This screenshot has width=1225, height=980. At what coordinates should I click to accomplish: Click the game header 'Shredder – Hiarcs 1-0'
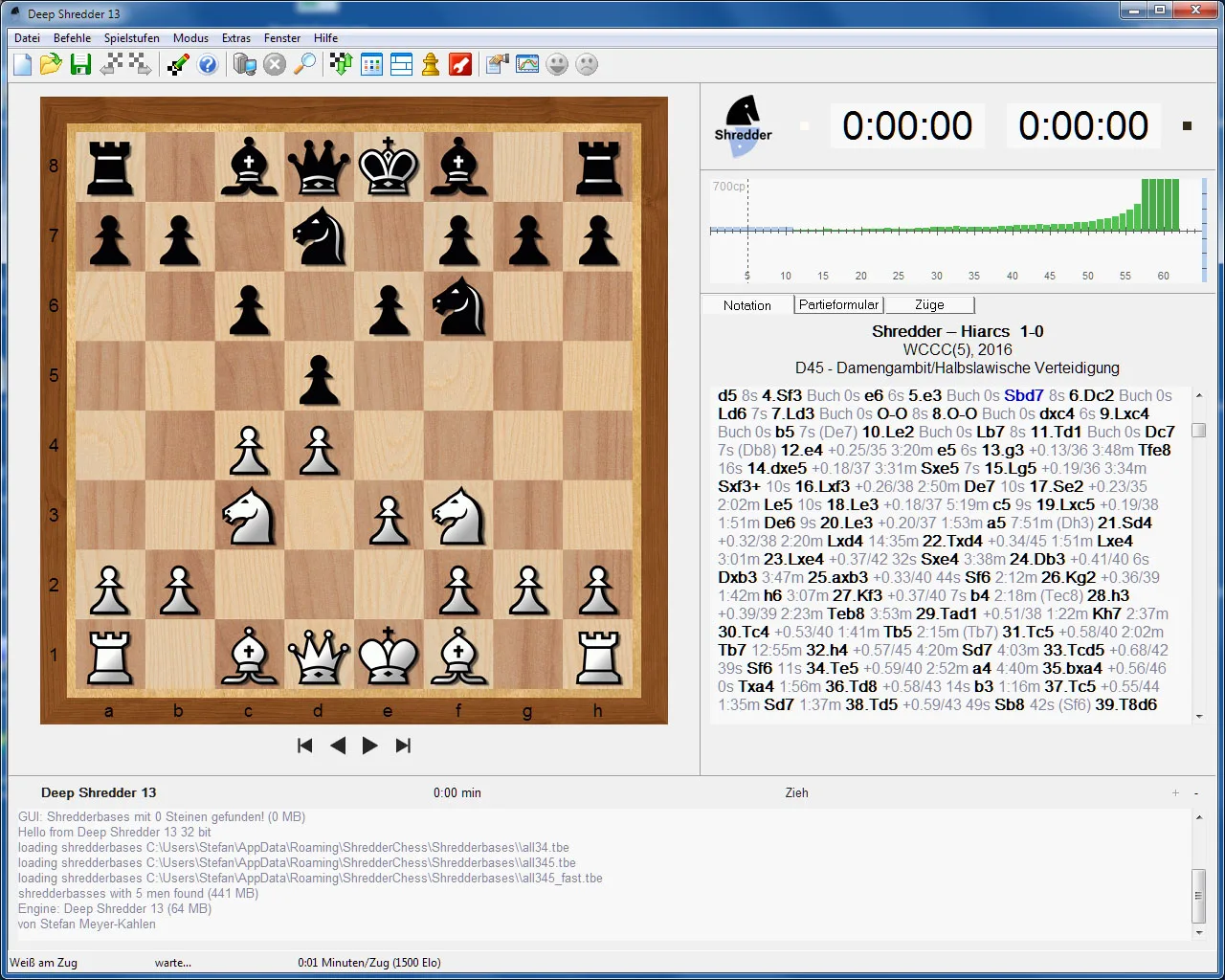(957, 331)
